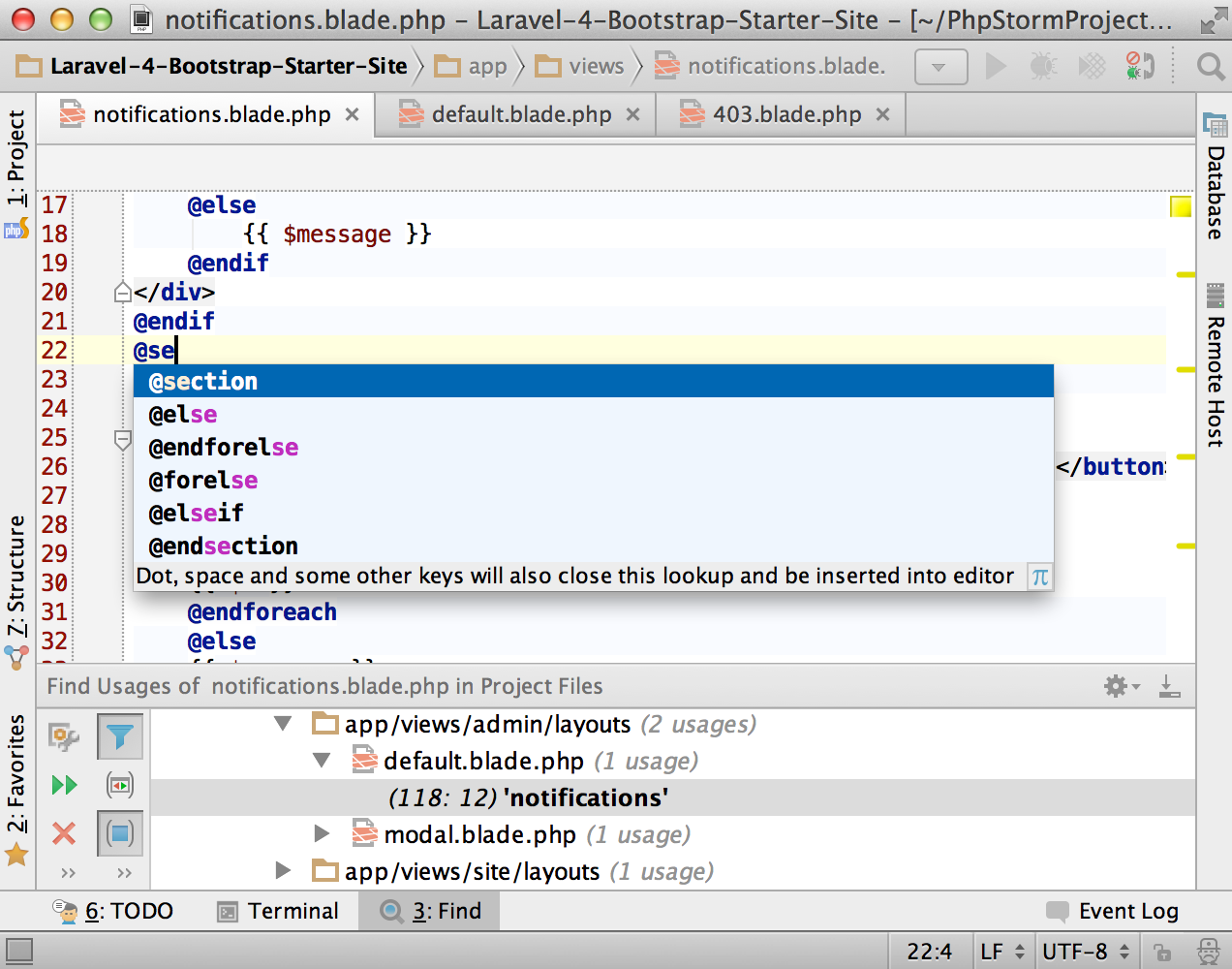1232x969 pixels.
Task: Choose @endforelse completion suggestion
Action: coord(593,447)
